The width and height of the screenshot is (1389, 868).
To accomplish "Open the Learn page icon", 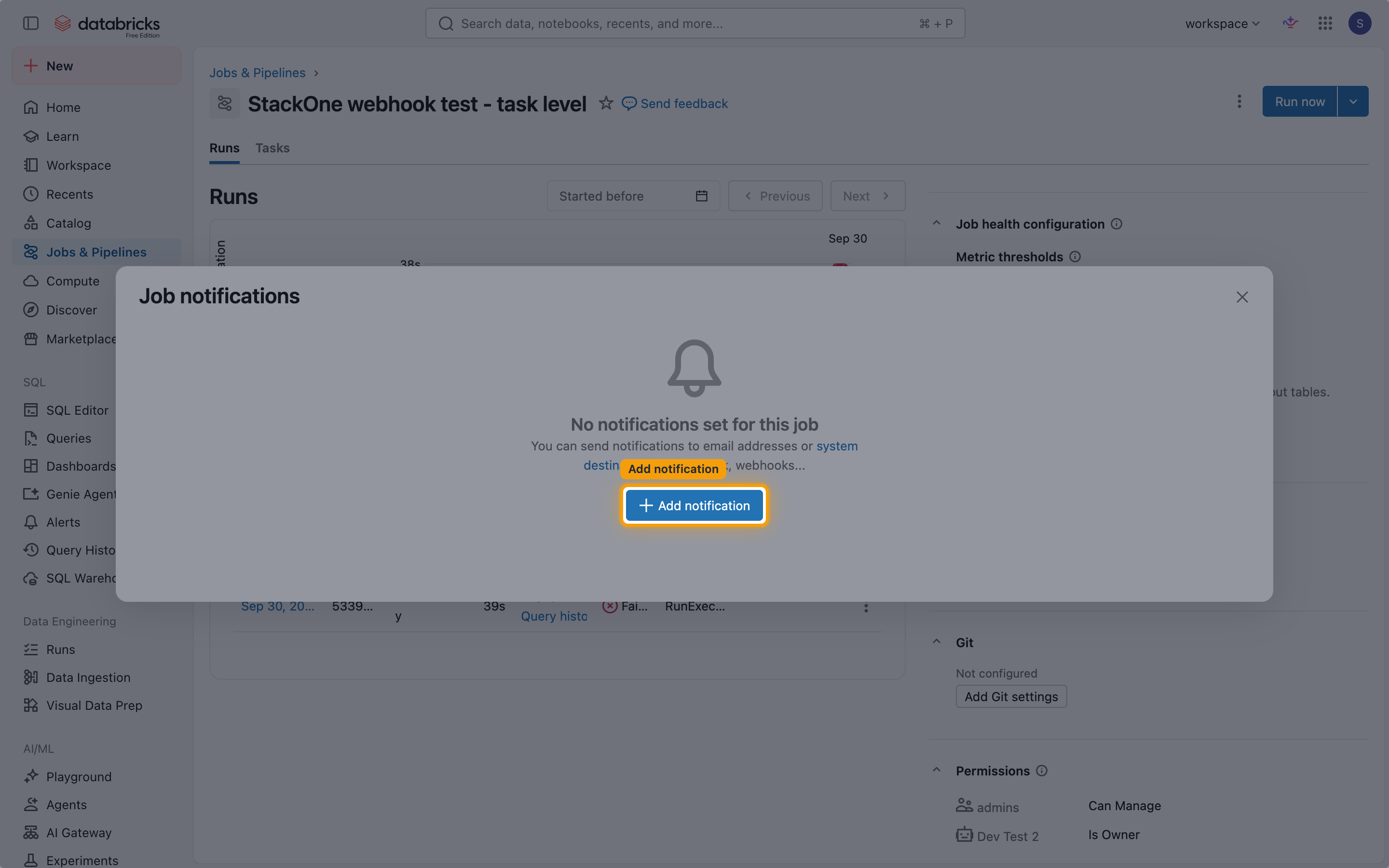I will [31, 136].
